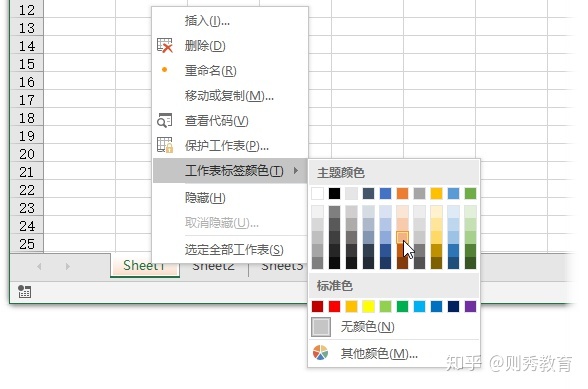Viewport: 588px width, 389px height.
Task: Choose 选定全部工作表(S) entry
Action: pos(231,249)
